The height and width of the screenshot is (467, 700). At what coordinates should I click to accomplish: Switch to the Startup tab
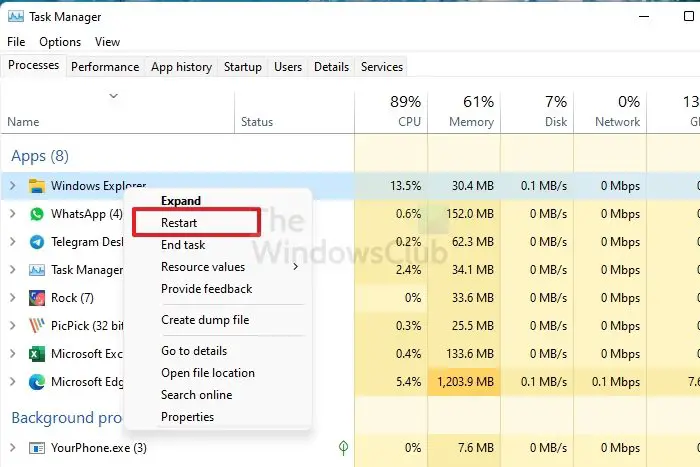pos(243,67)
